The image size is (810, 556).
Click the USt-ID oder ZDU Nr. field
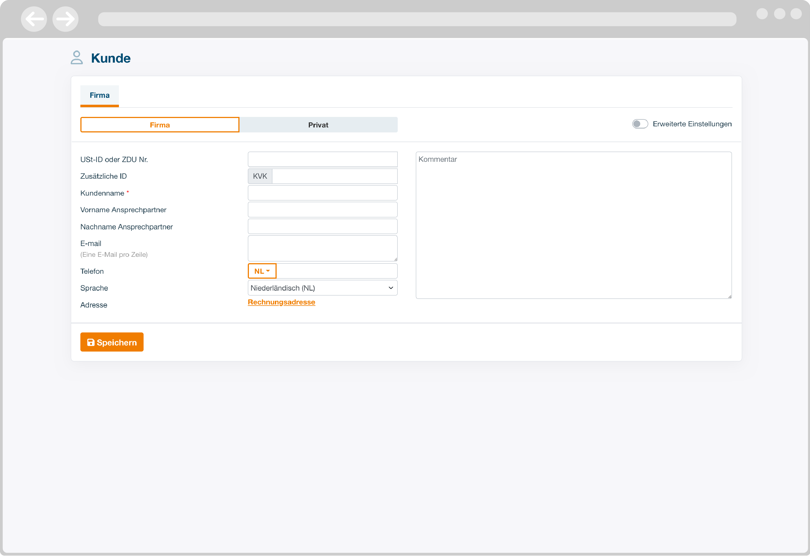click(322, 159)
